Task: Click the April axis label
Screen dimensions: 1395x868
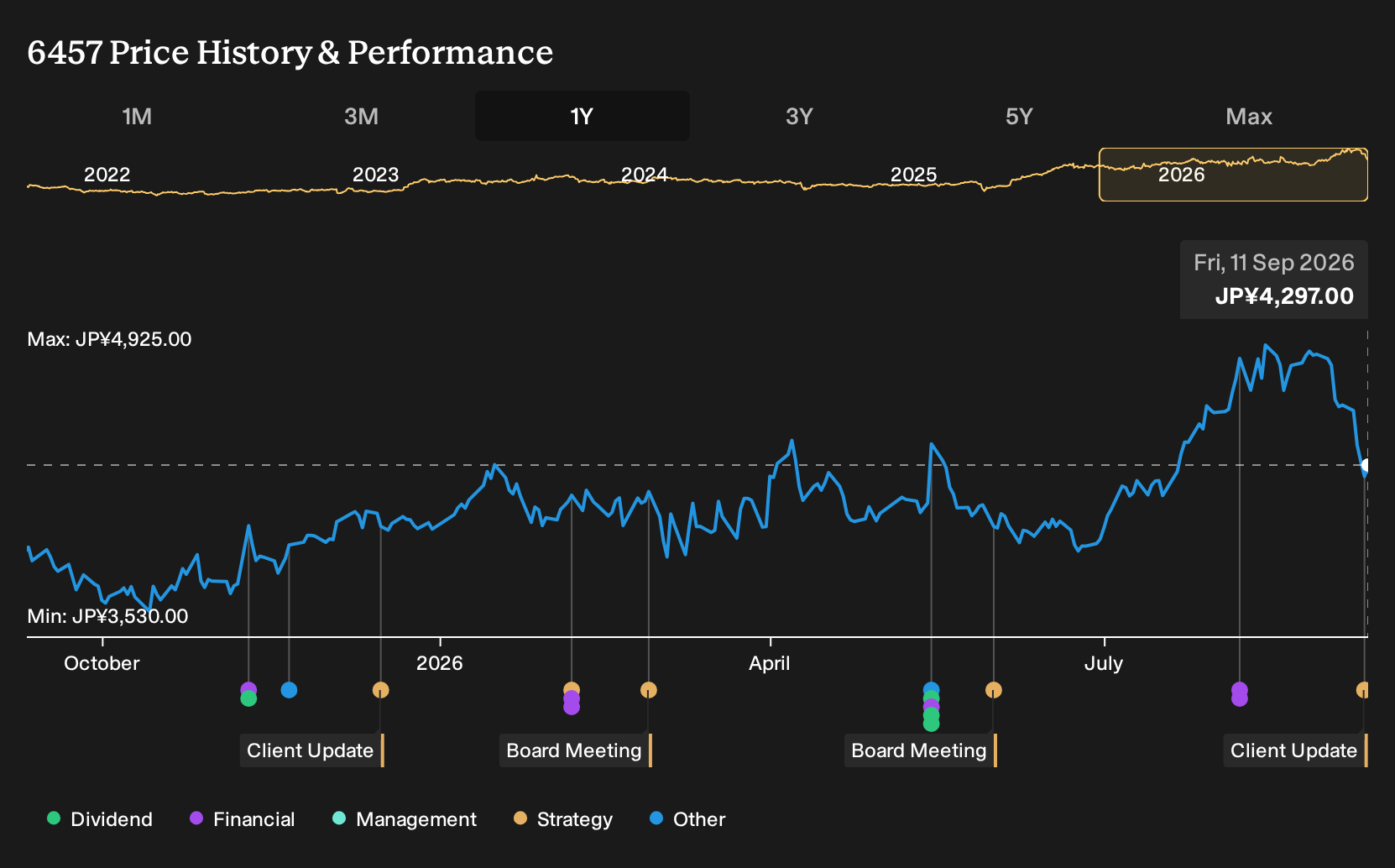Action: (769, 663)
